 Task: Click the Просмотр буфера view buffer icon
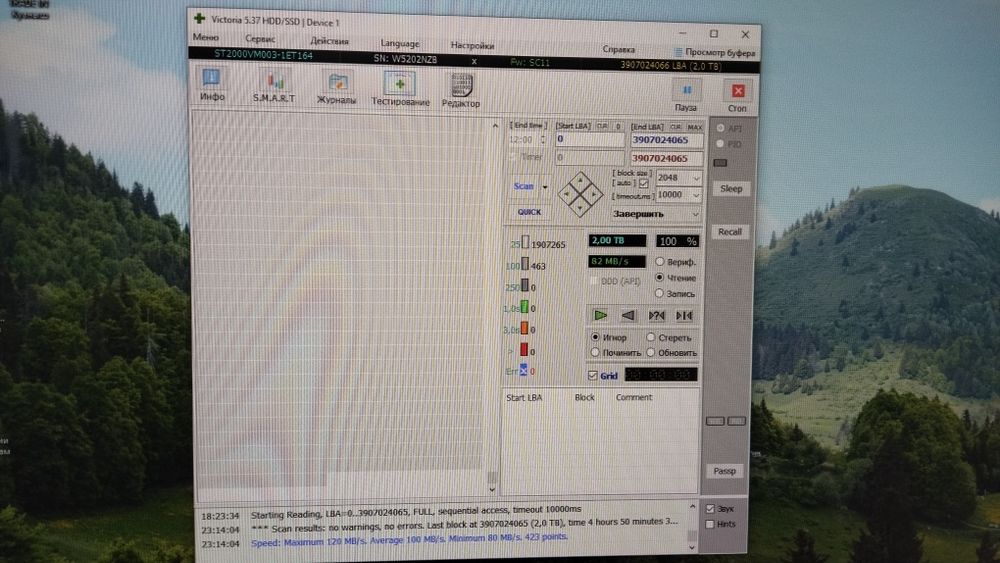click(x=677, y=52)
